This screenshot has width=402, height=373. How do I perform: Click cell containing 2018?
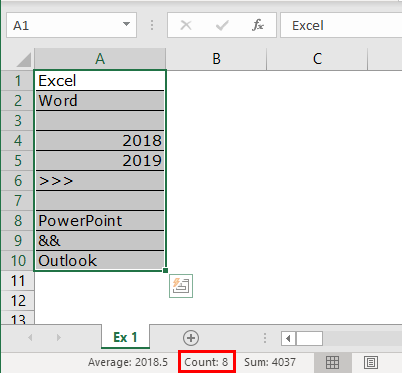(100, 141)
